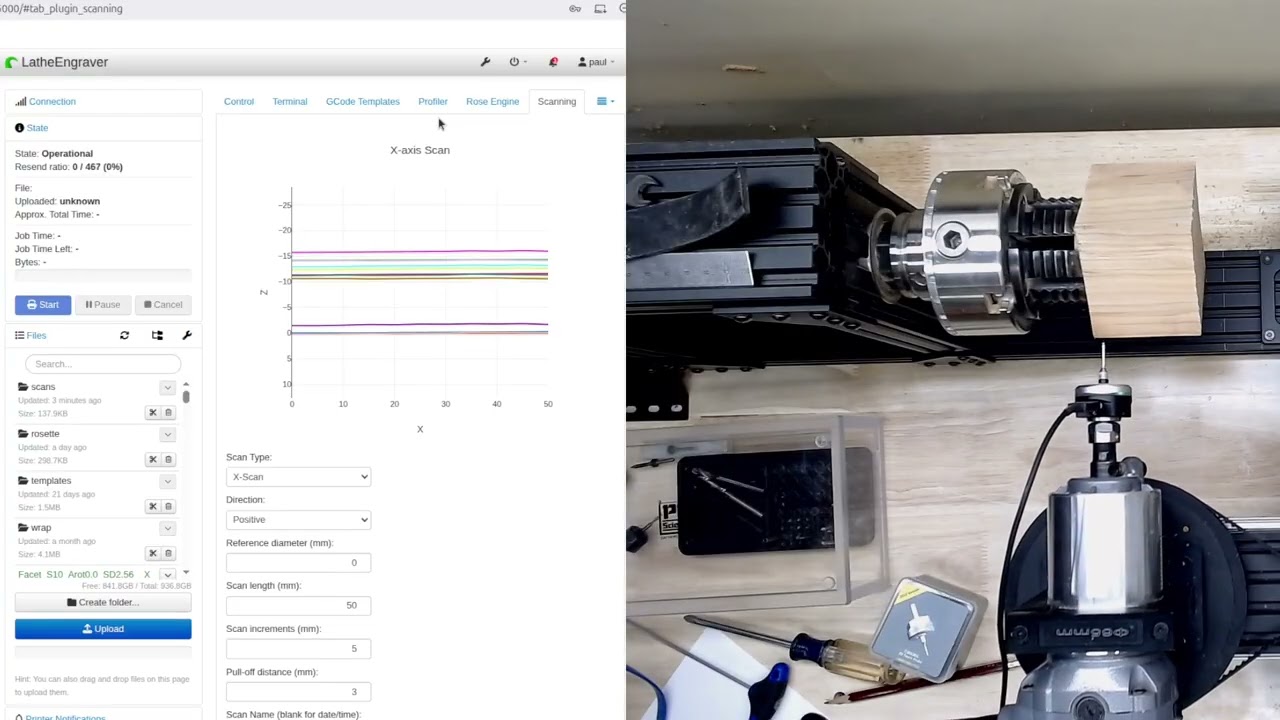Switch to the Control tab
Image resolution: width=1280 pixels, height=720 pixels.
click(x=239, y=101)
